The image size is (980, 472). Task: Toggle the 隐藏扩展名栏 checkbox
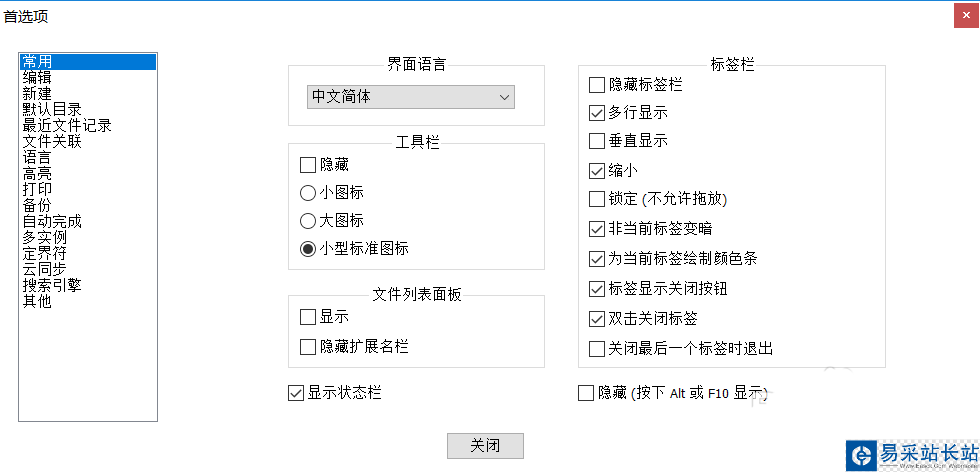pos(308,347)
